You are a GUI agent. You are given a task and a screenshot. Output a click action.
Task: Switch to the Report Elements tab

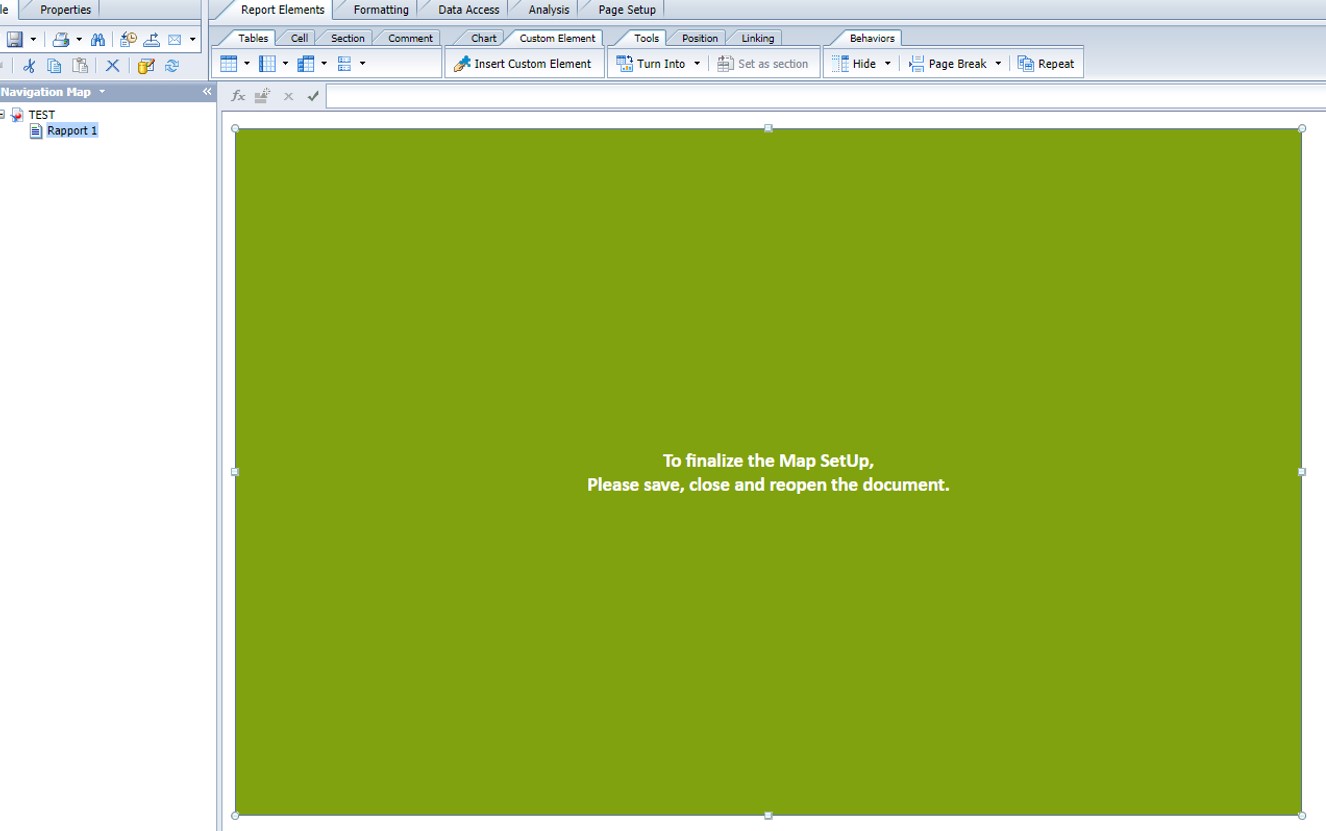click(x=282, y=10)
